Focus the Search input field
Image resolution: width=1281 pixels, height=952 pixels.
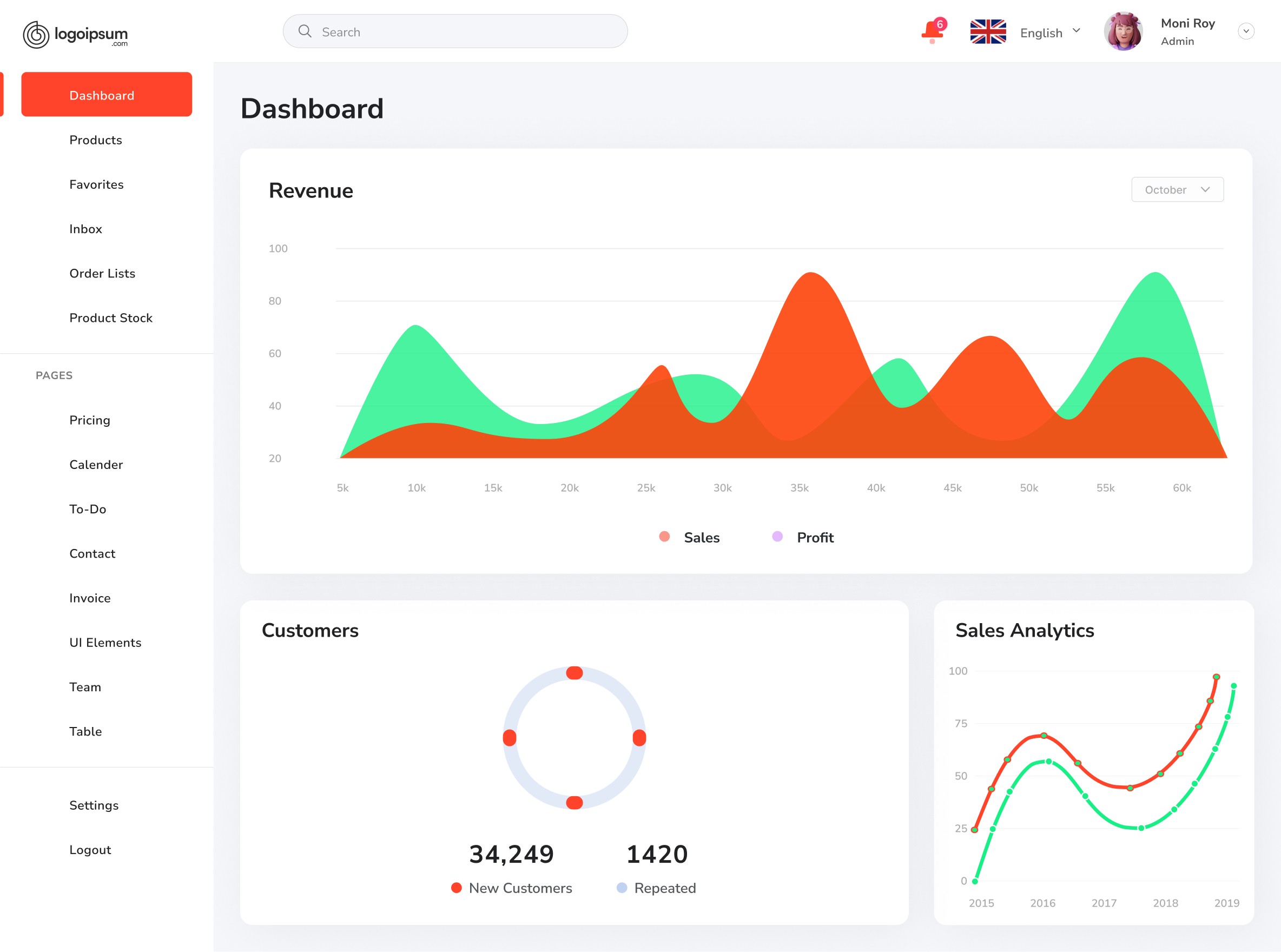click(x=454, y=32)
